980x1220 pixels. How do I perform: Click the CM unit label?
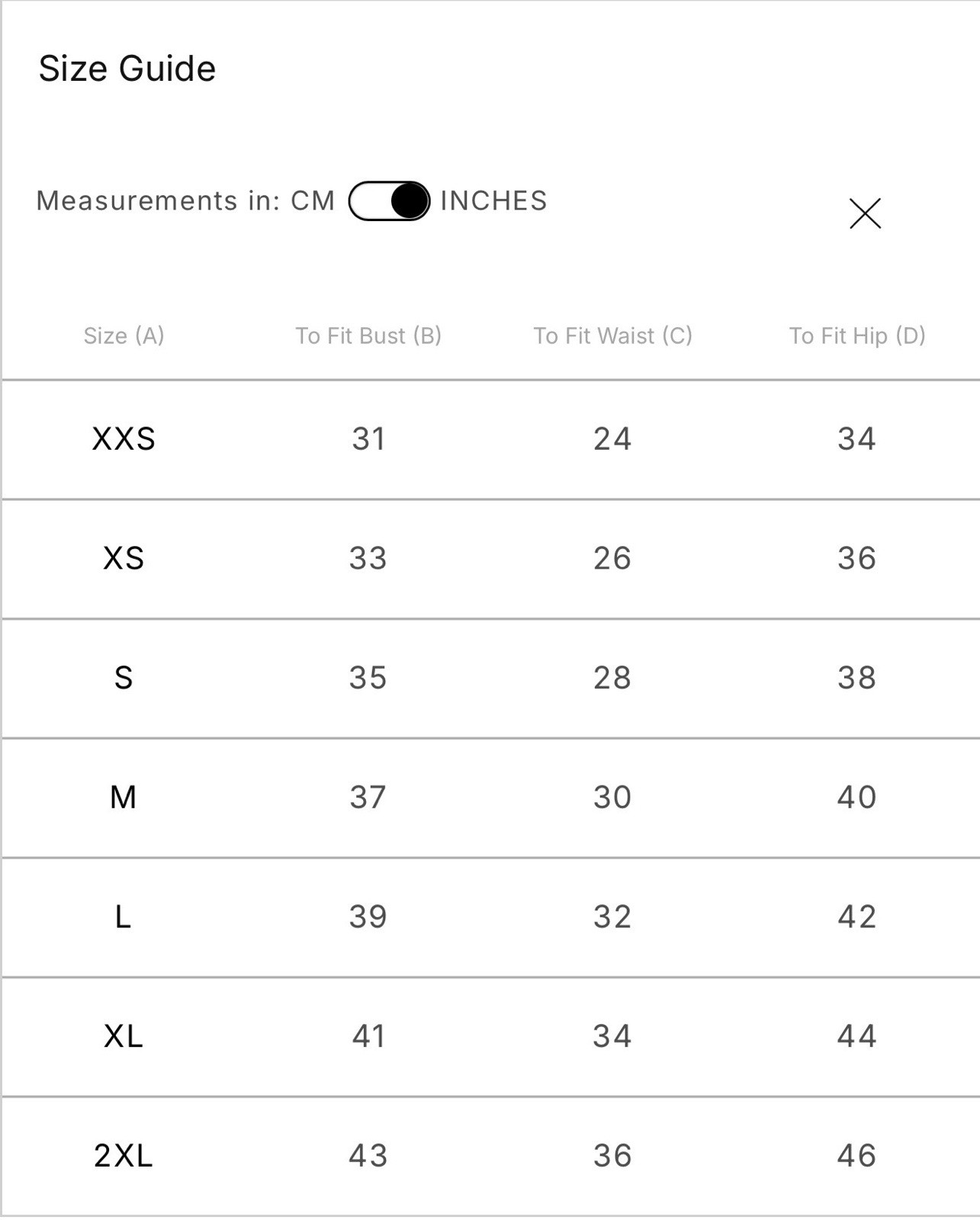click(313, 201)
